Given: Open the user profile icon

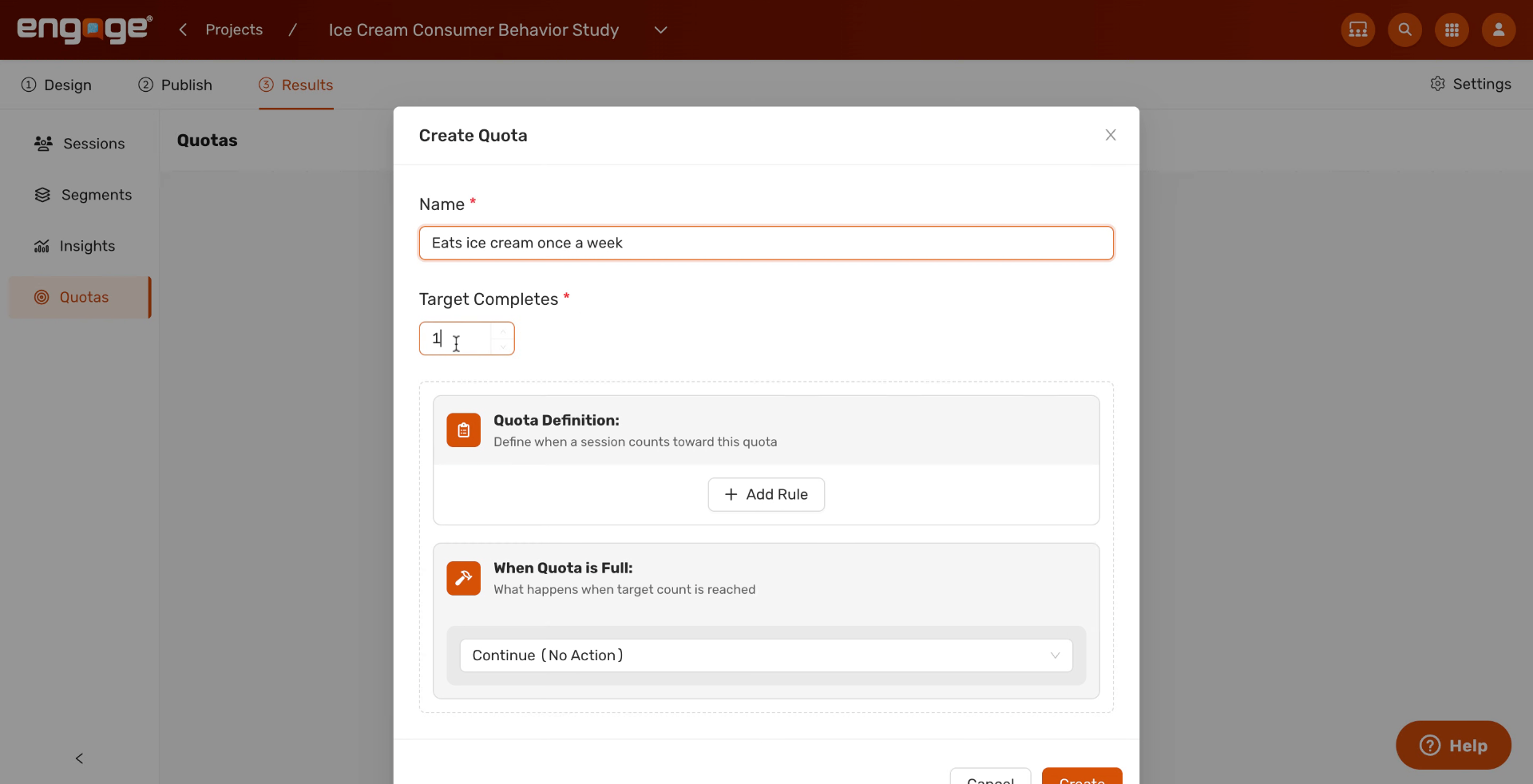Looking at the screenshot, I should pos(1499,30).
